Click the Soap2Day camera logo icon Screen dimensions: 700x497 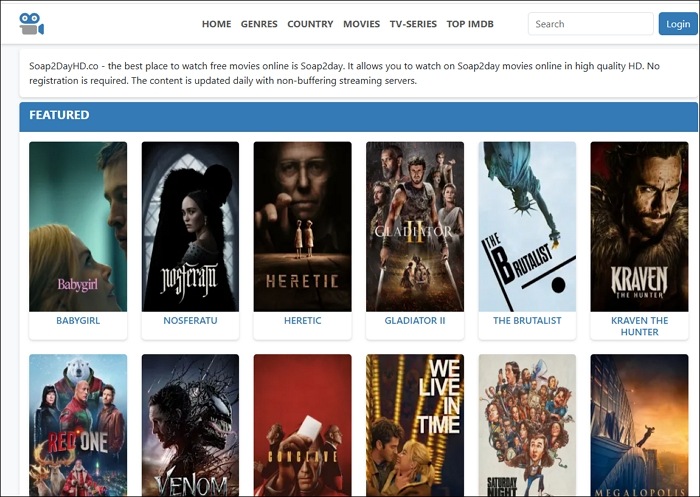31,23
